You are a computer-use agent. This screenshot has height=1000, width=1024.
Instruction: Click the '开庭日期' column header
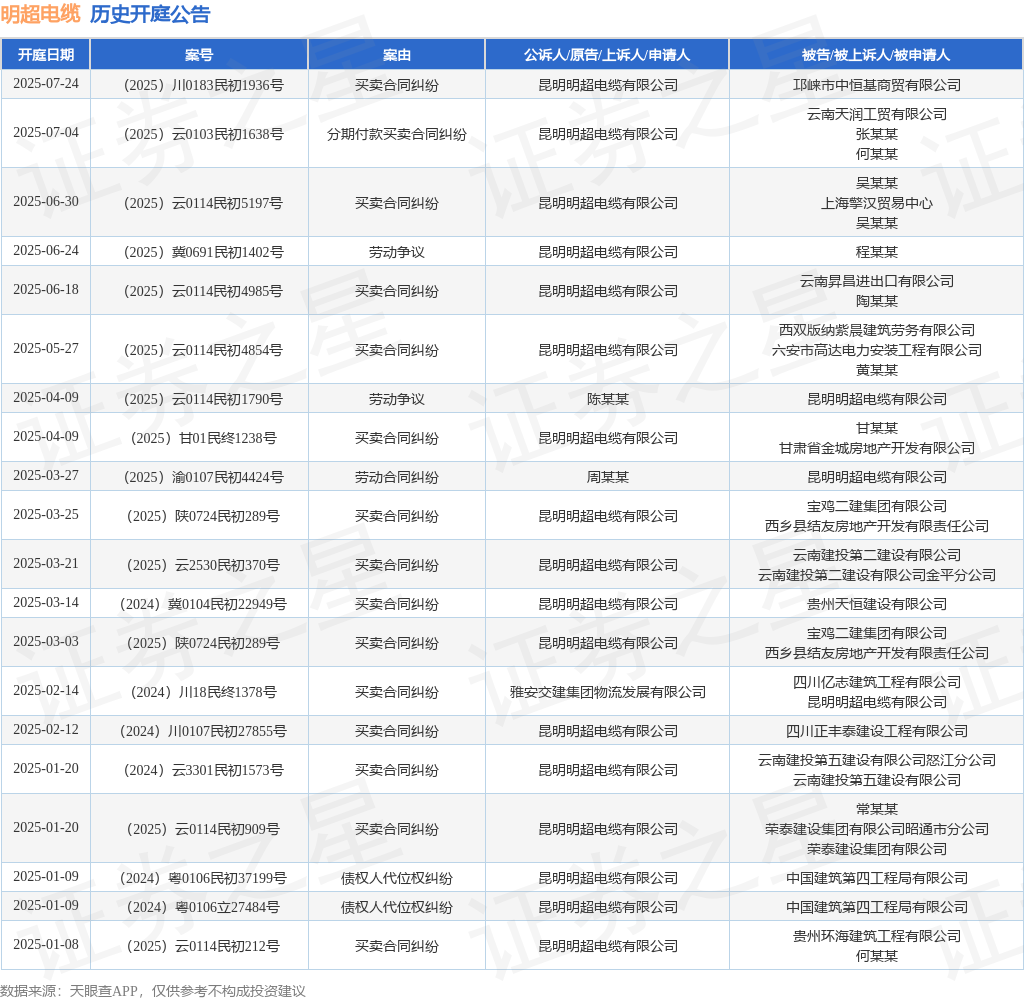pyautogui.click(x=46, y=55)
